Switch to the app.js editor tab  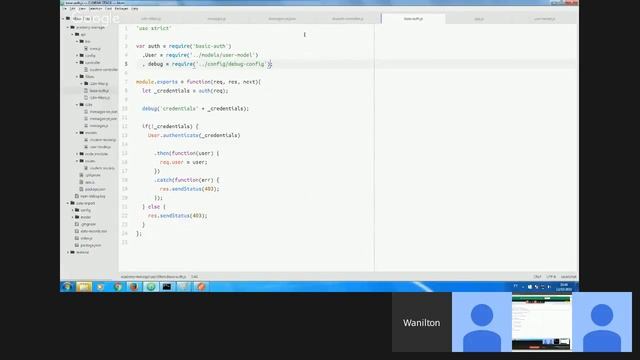point(479,19)
